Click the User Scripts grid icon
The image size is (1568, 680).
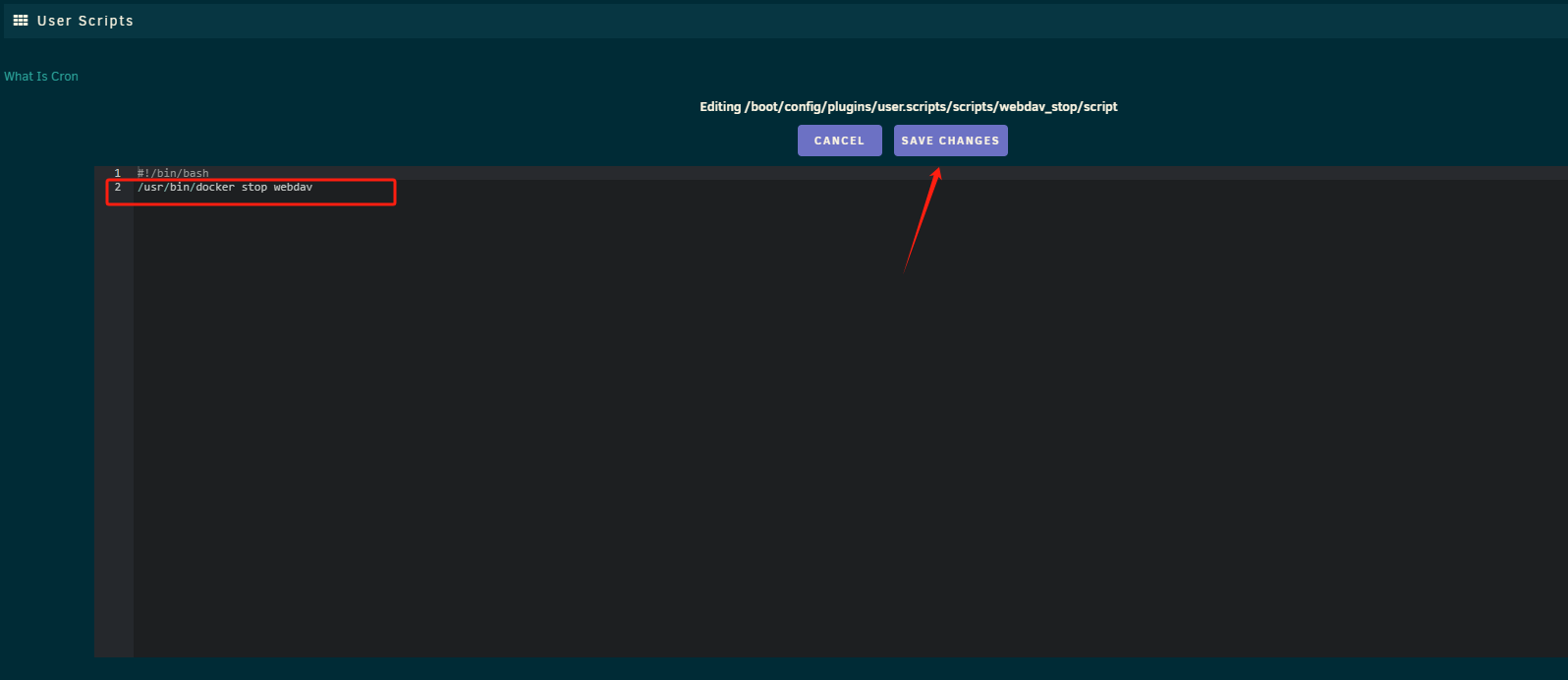click(21, 21)
